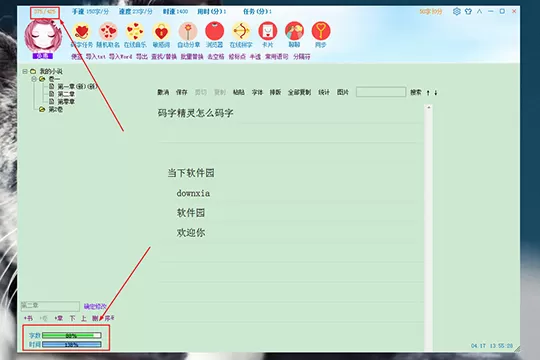Image resolution: width=540 pixels, height=360 pixels.
Task: Open the skin shirt icon
Action: click(x=468, y=11)
